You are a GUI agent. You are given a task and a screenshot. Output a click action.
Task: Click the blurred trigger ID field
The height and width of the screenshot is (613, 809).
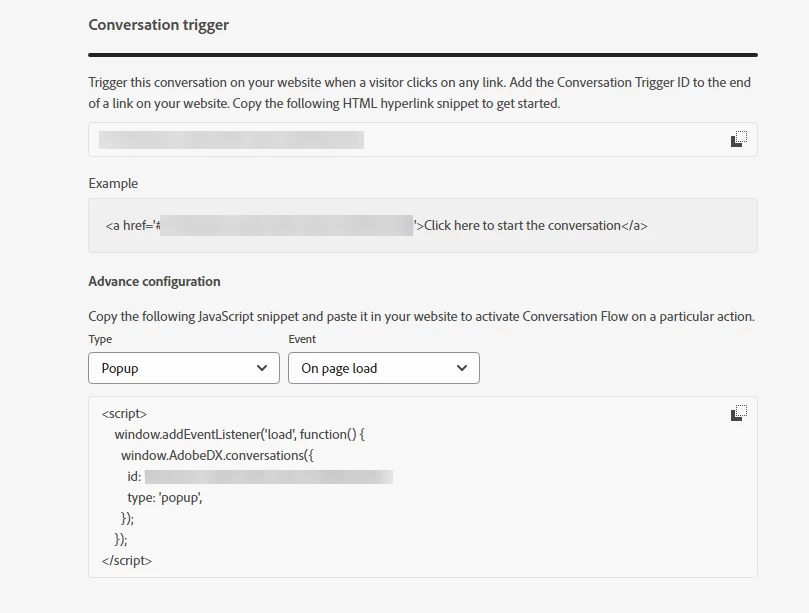click(x=423, y=139)
